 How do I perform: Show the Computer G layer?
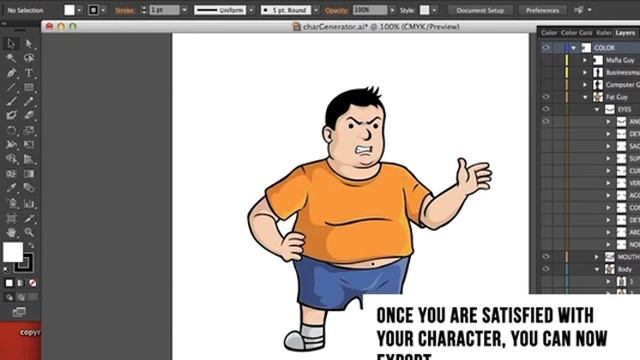[x=546, y=84]
